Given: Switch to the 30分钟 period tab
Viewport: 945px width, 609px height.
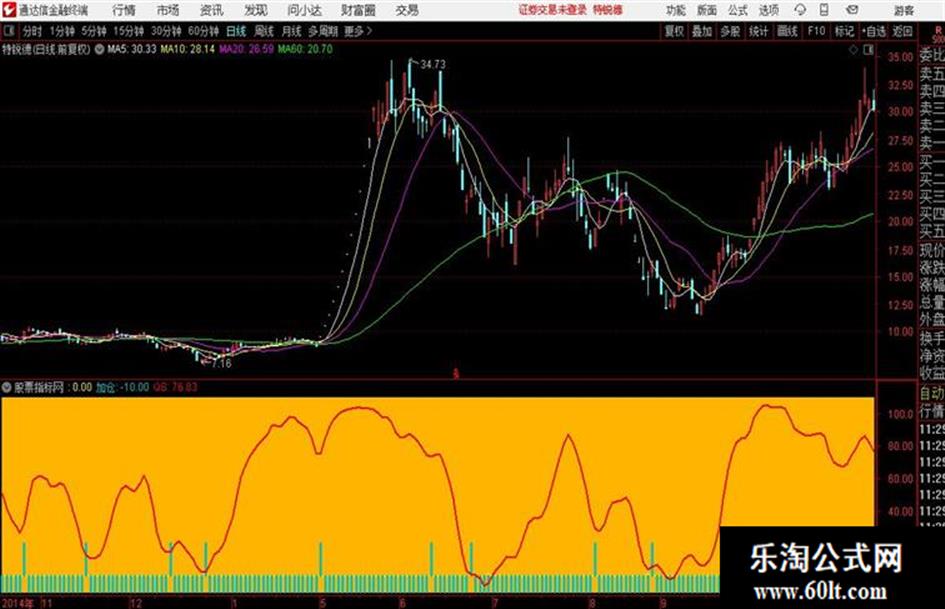Looking at the screenshot, I should coord(166,31).
